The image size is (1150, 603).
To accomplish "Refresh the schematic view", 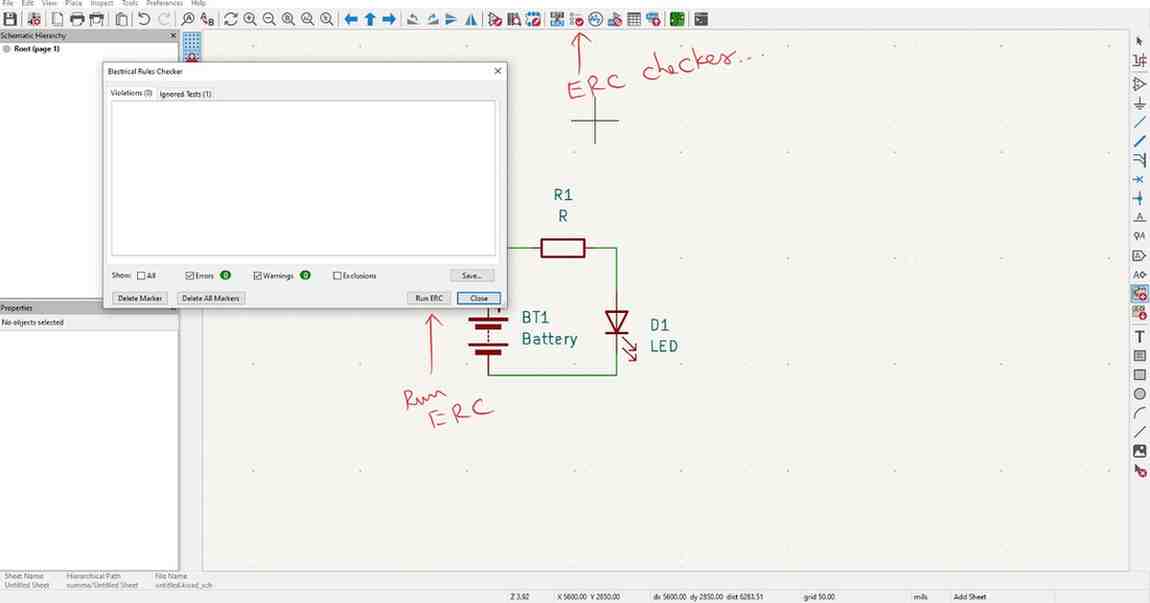I will 231,20.
